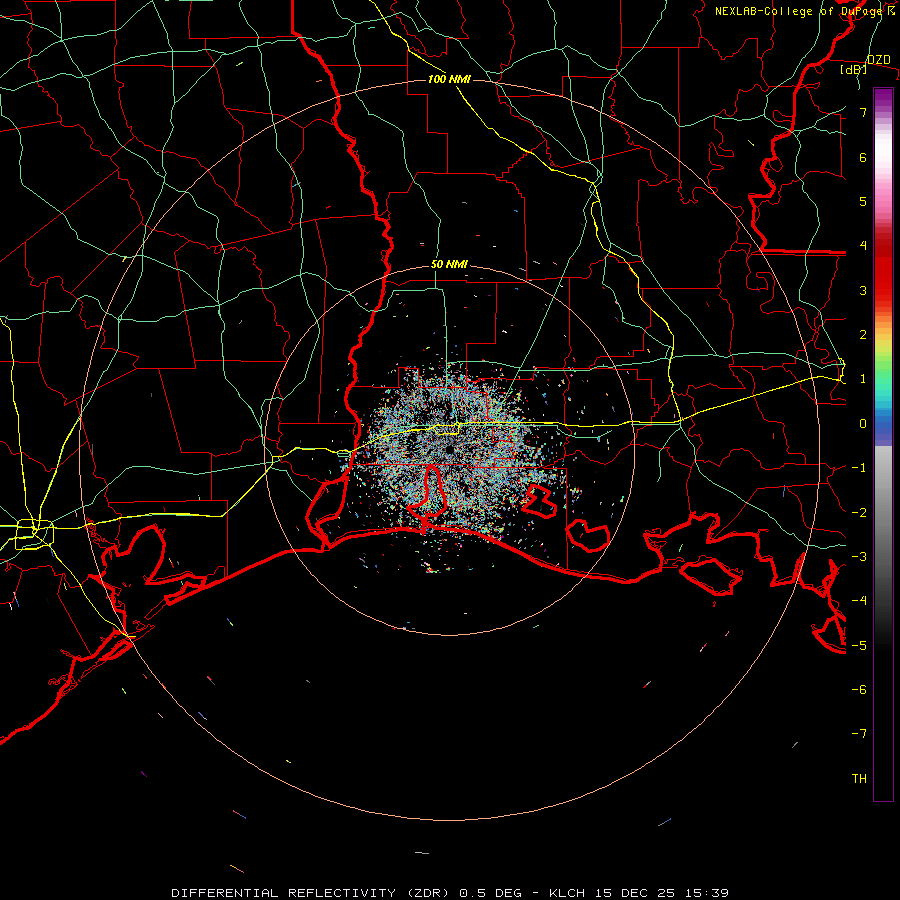Click the '100 NMI' range ring label

449,79
